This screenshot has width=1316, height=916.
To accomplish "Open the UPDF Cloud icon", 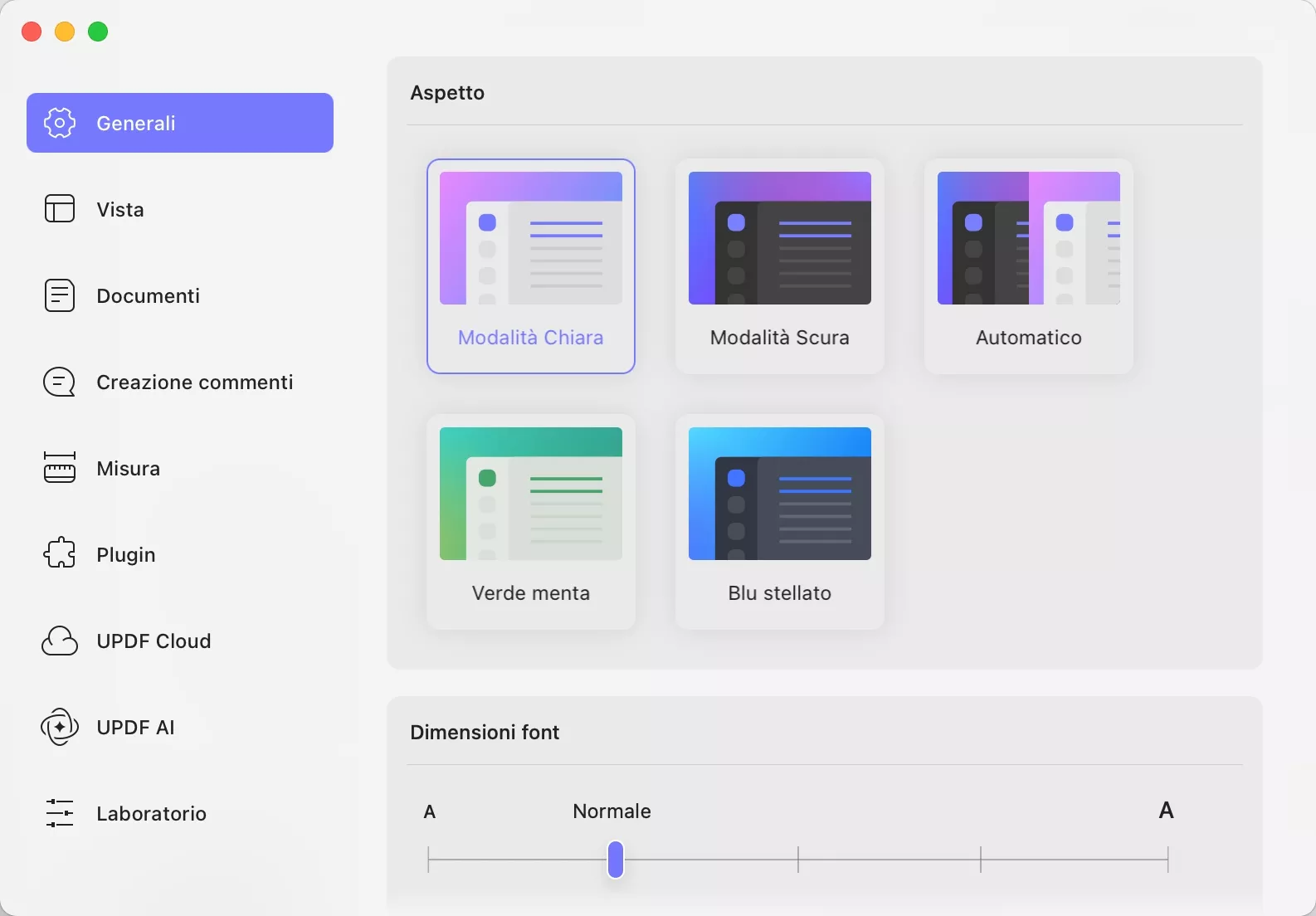I will [x=60, y=641].
